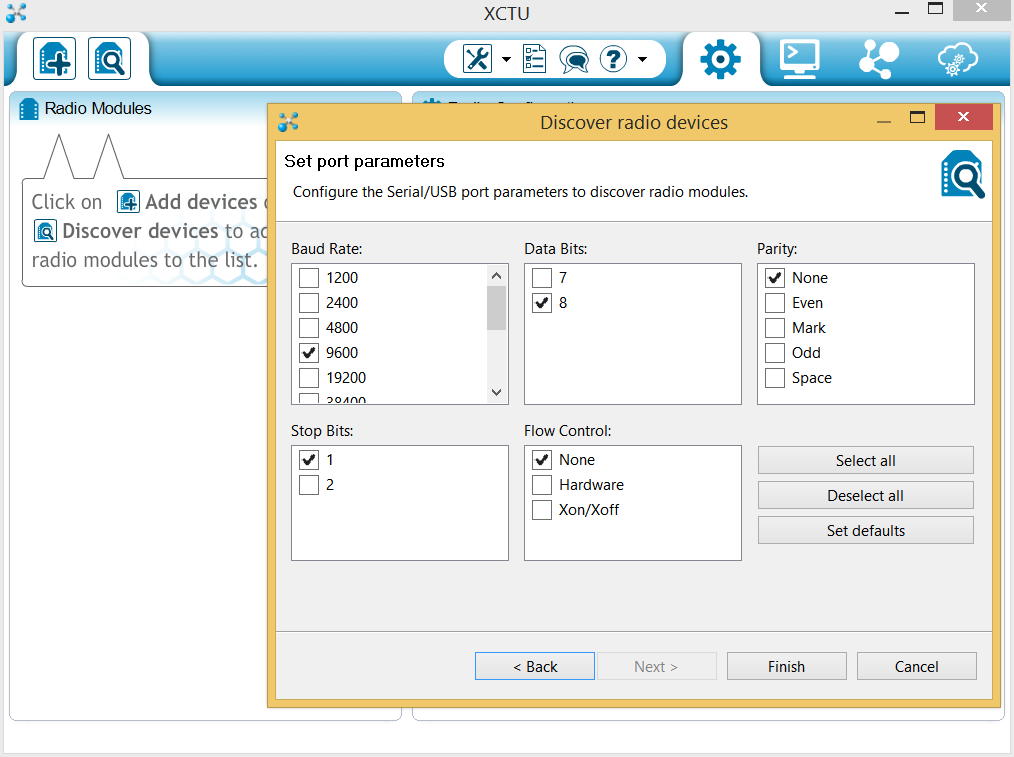Open the feedback chat bubbles icon

pos(574,60)
